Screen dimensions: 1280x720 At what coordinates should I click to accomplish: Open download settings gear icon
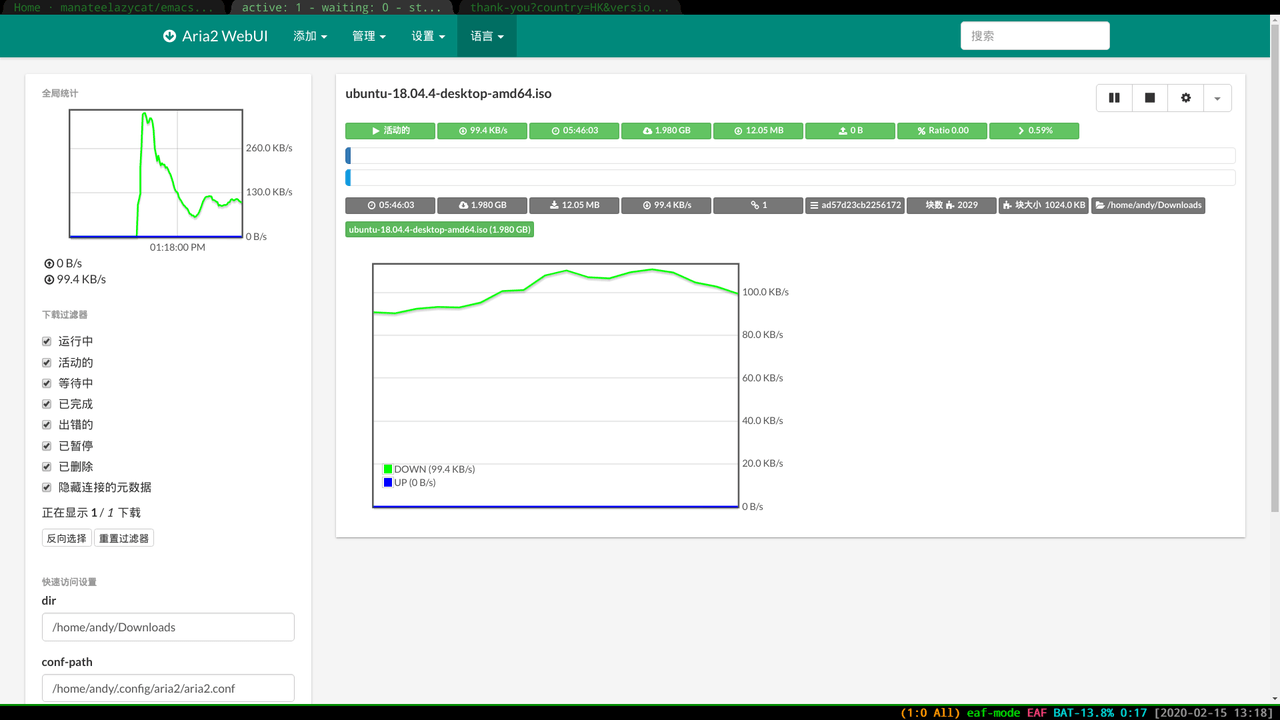pyautogui.click(x=1186, y=98)
